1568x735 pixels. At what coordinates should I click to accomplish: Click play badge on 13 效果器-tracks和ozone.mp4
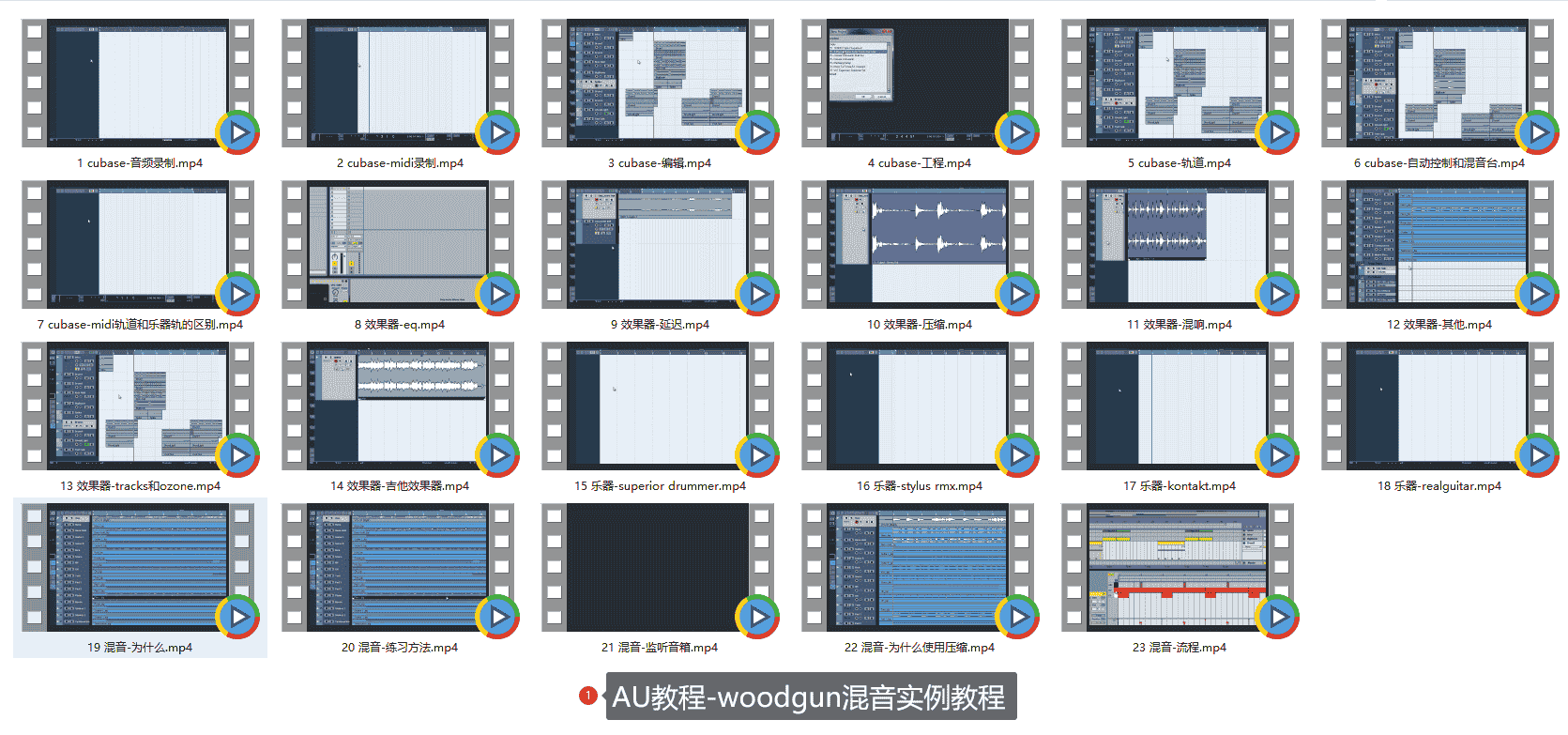point(238,455)
